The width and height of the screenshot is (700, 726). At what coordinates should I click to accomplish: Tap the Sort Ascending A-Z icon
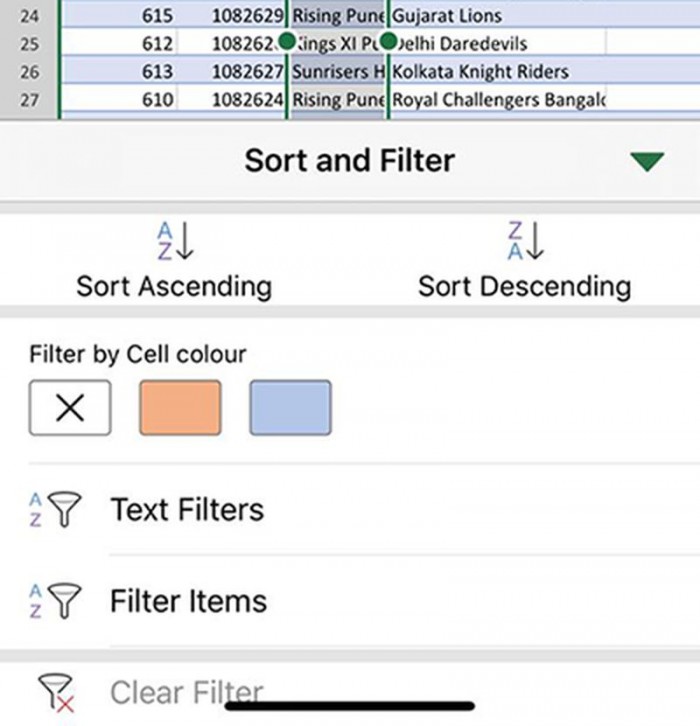coord(175,241)
